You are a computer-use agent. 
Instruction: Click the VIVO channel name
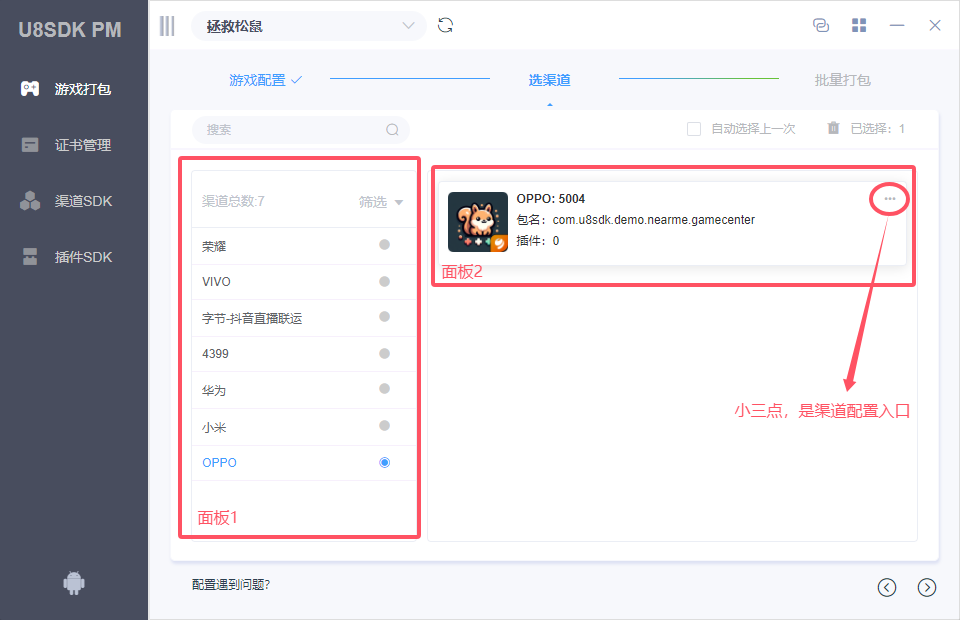(216, 282)
